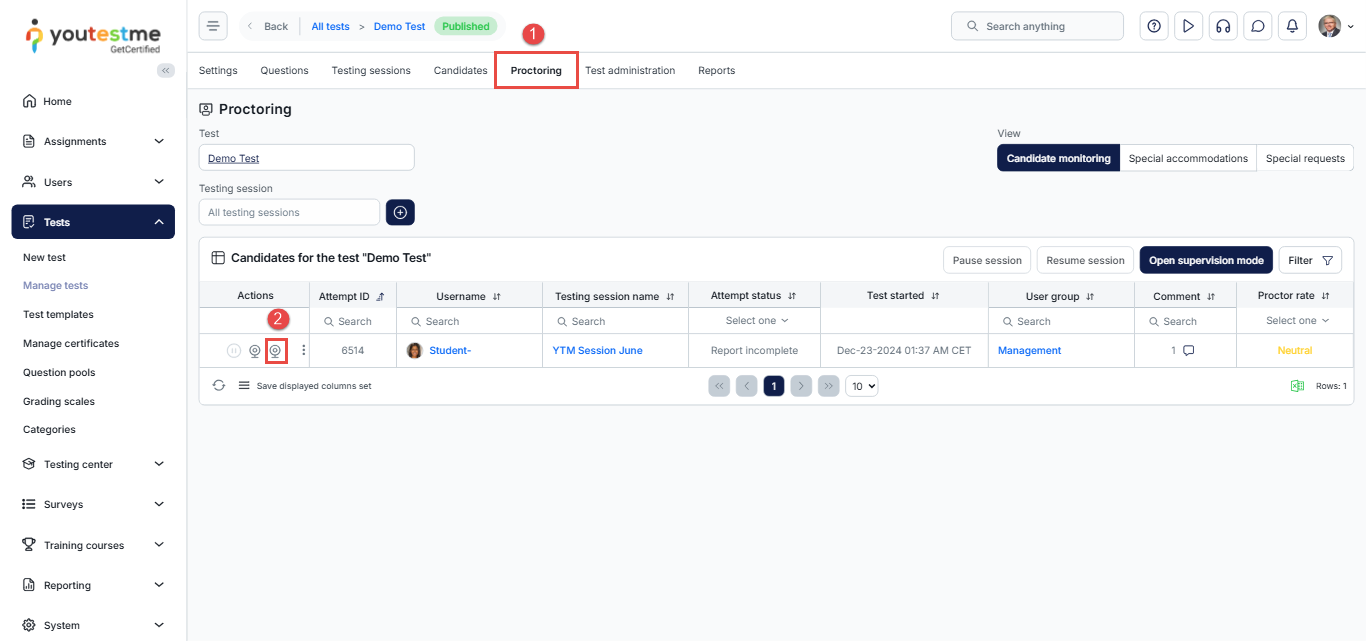The height and width of the screenshot is (641, 1366).
Task: Click the pause icon in Actions column
Action: tap(234, 351)
